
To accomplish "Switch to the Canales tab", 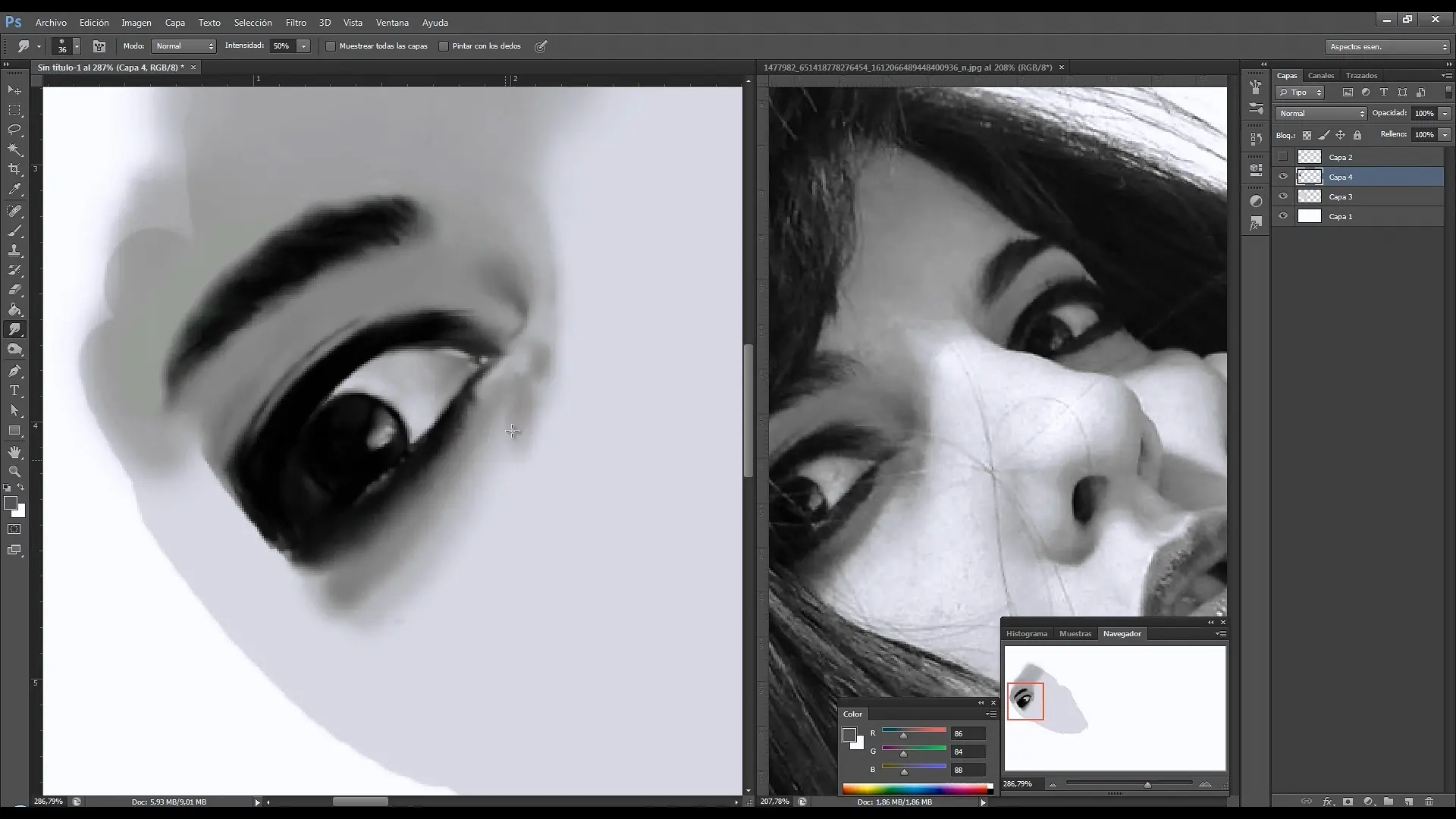I will pyautogui.click(x=1320, y=76).
